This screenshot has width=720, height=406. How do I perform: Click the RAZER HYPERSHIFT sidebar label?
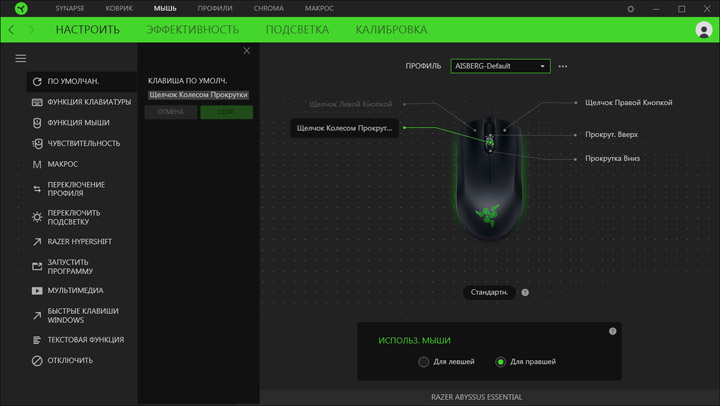tap(79, 242)
